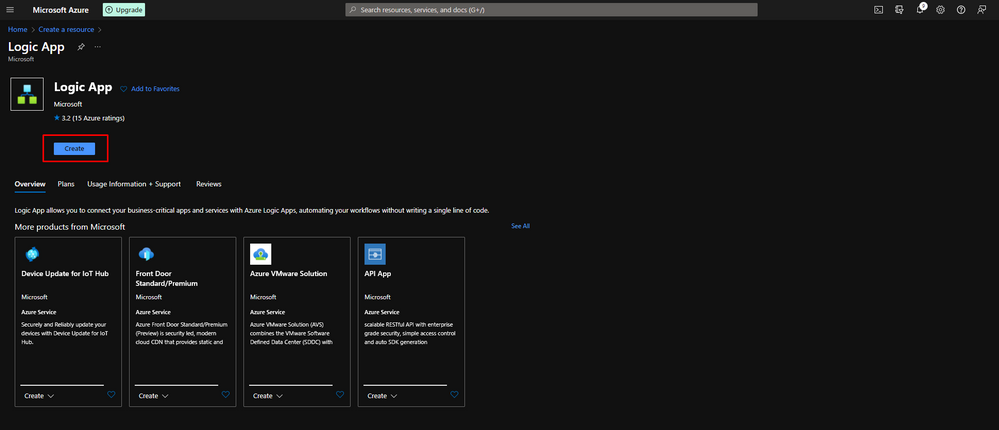Screen dimensions: 999x430
Task: Switch to the Overview tab
Action: point(30,184)
